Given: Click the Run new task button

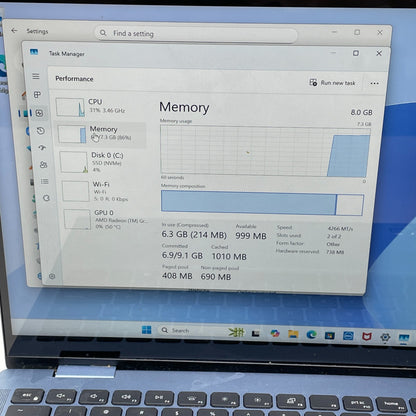Looking at the screenshot, I should click(332, 83).
